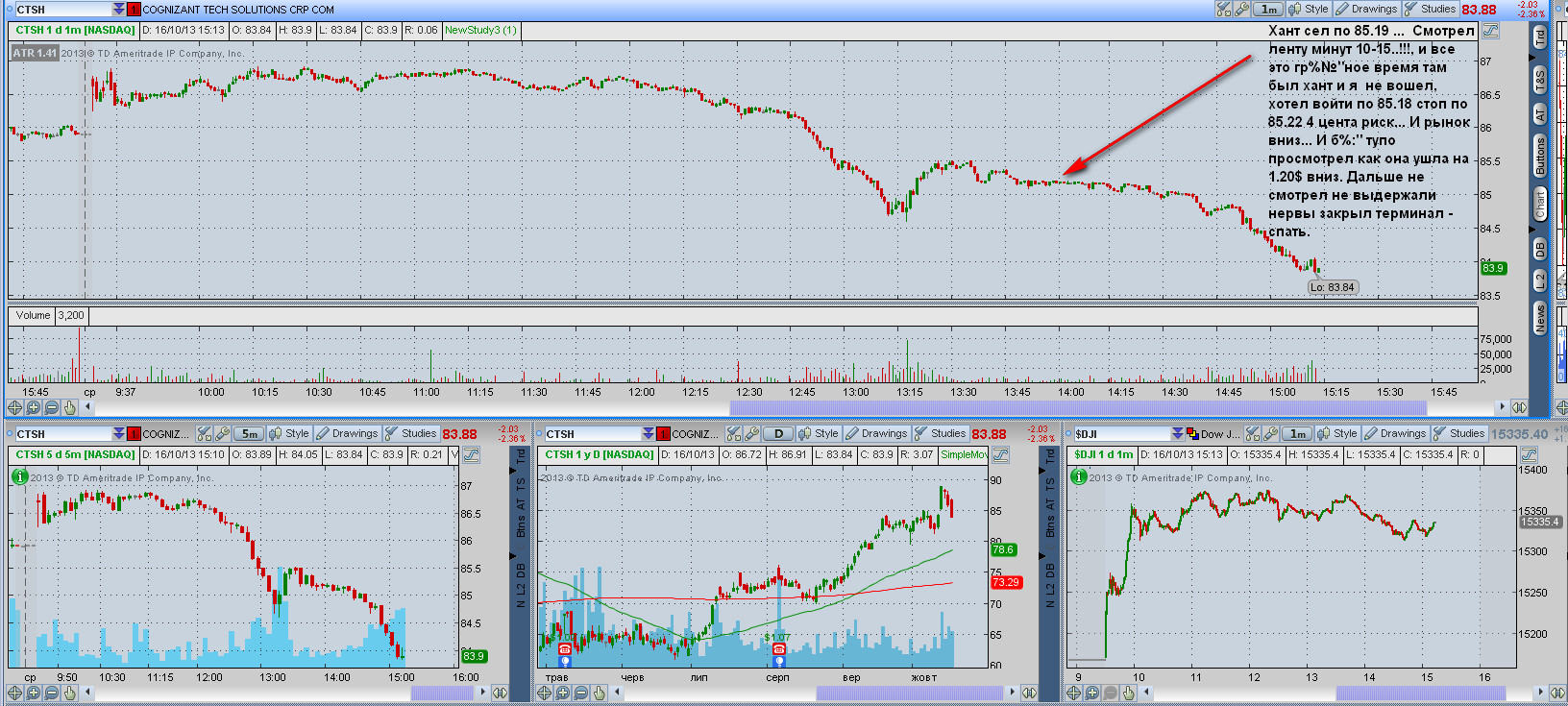
Task: Select crosshair pan tool below main chart
Action: point(15,407)
